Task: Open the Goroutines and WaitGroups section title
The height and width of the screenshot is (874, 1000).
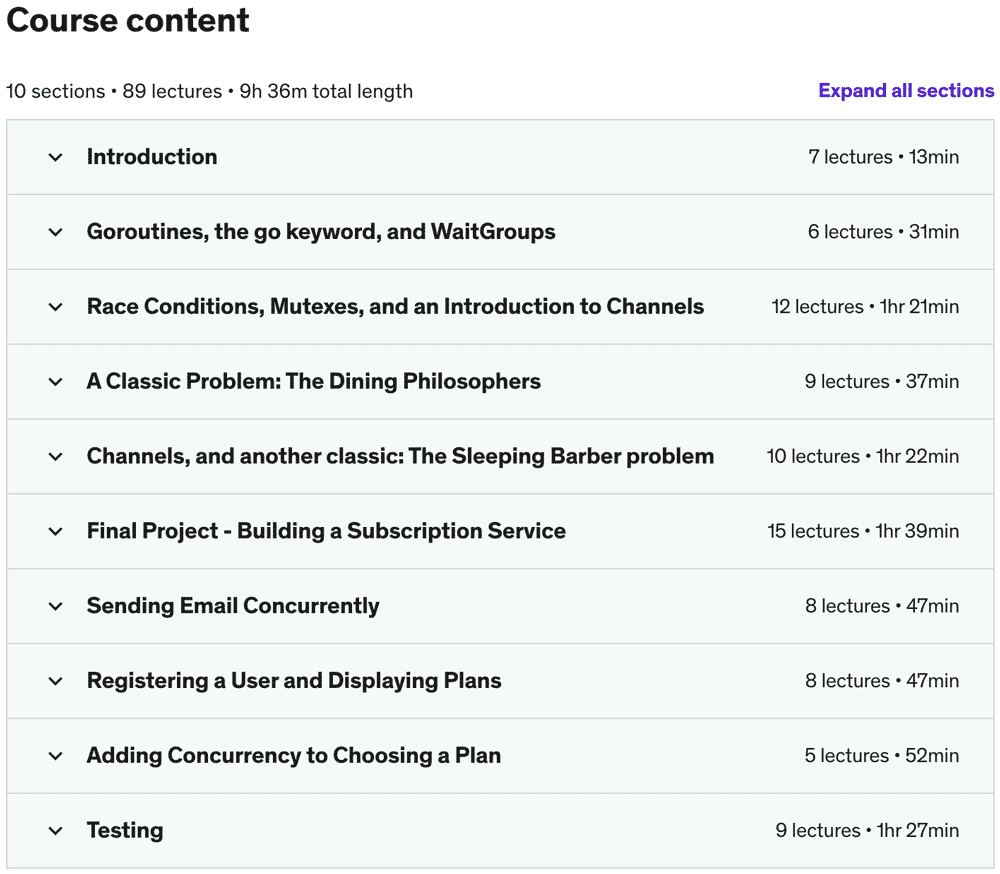Action: point(321,232)
